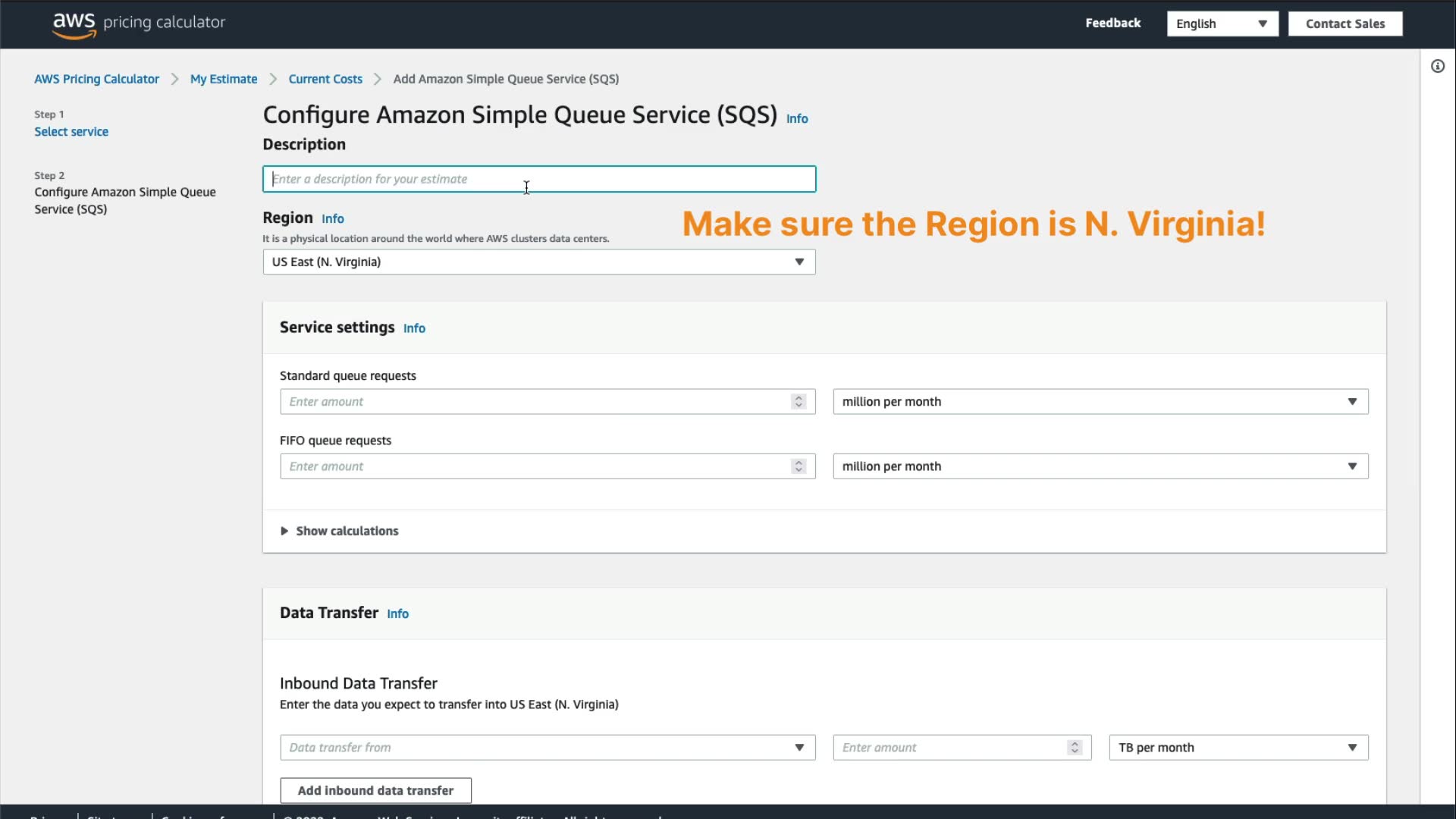Go to Current Costs breadcrumb

pyautogui.click(x=325, y=79)
